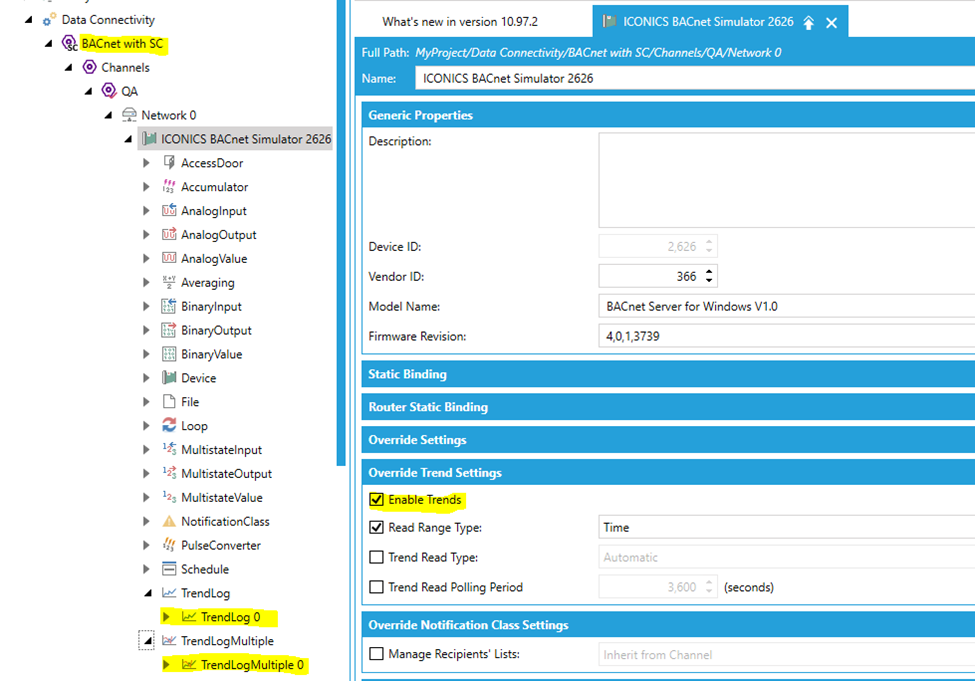Check Manage Recipients' Lists option
Viewport: 975px width, 681px height.
click(x=376, y=655)
